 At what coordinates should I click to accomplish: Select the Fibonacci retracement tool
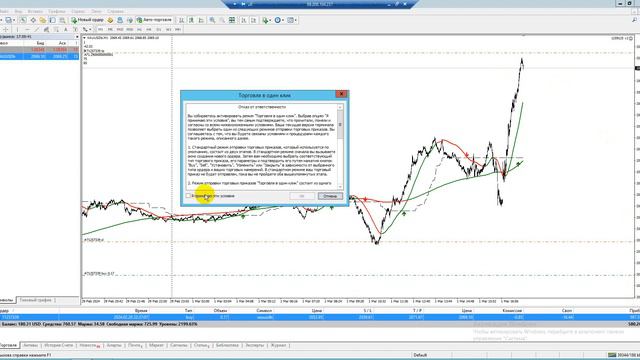tap(56, 29)
